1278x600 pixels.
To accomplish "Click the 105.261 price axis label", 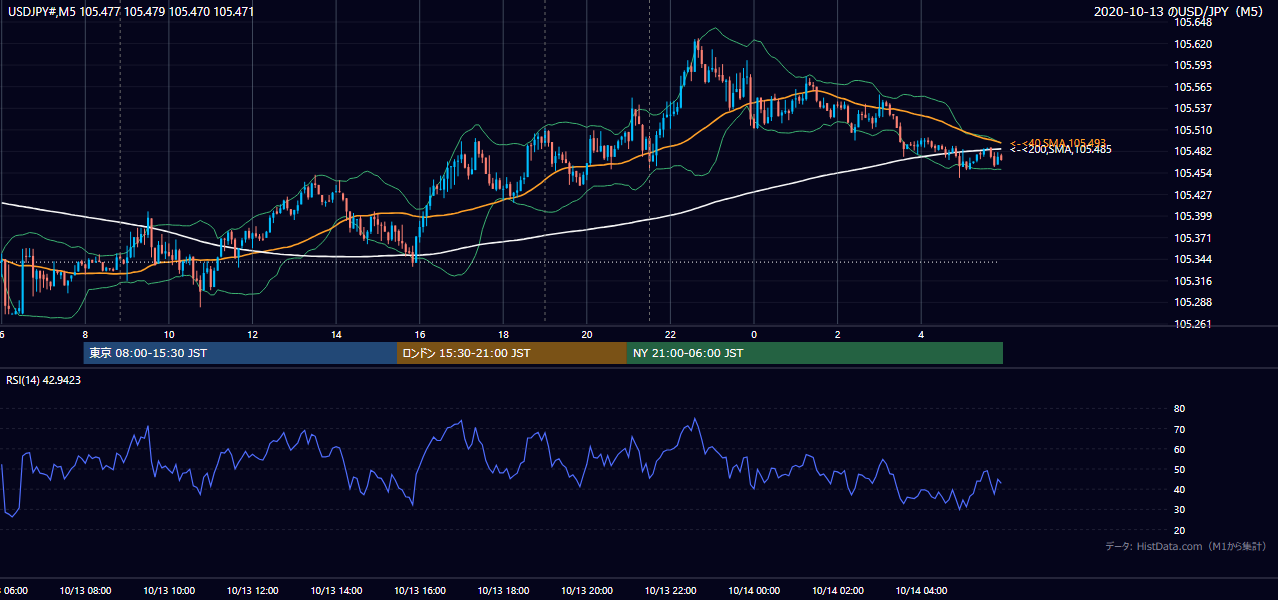I will (1192, 324).
